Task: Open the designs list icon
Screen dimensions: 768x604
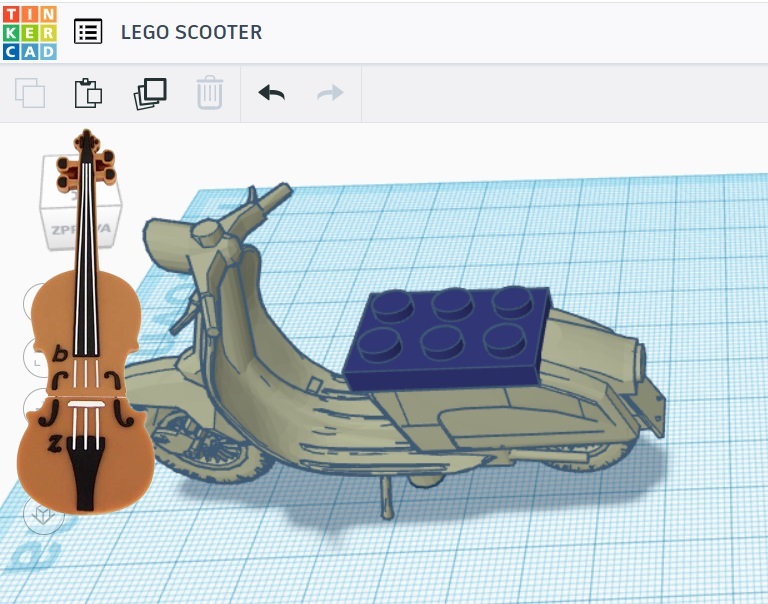Action: click(88, 32)
